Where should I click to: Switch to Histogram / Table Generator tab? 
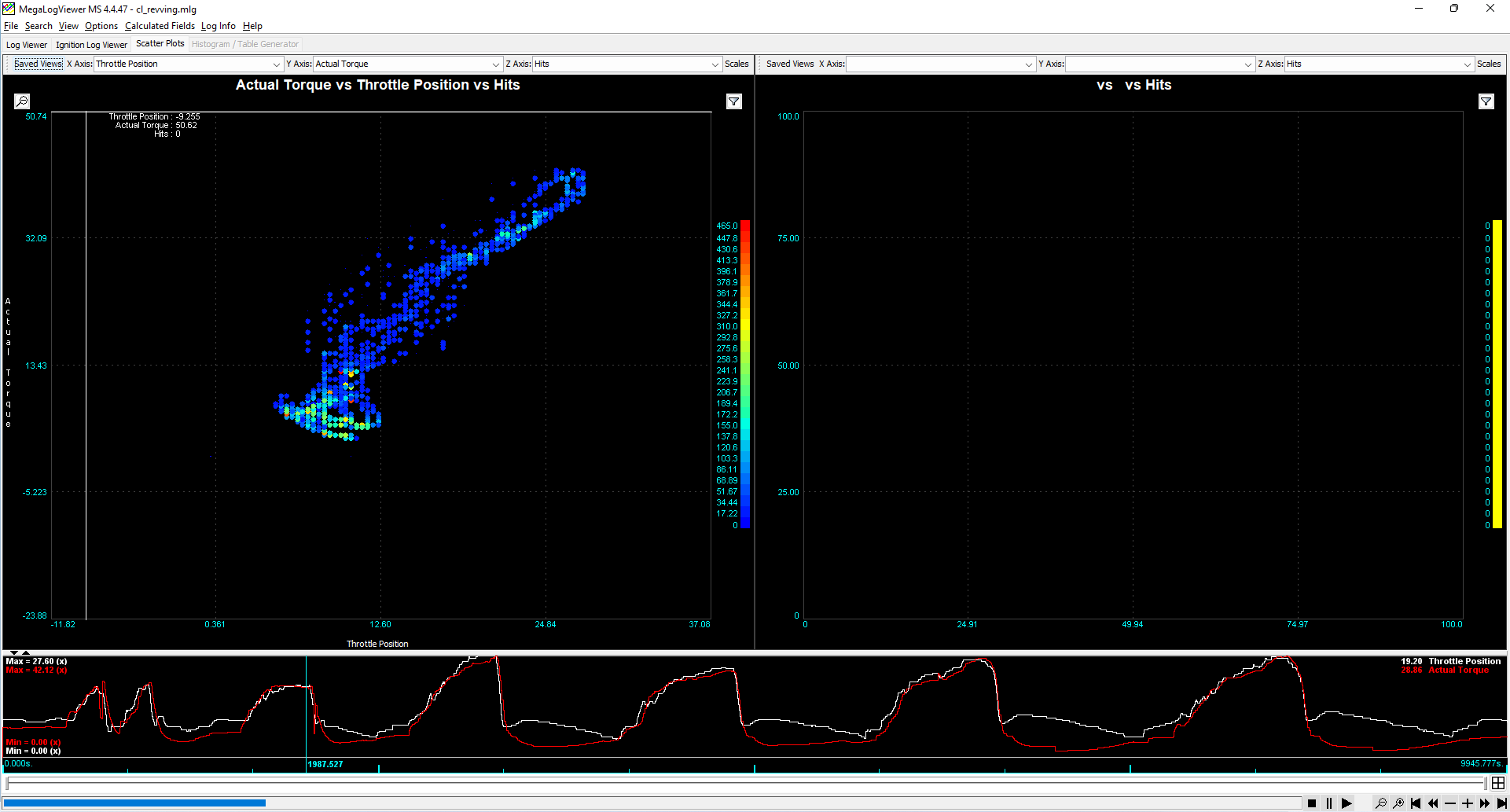click(x=245, y=45)
